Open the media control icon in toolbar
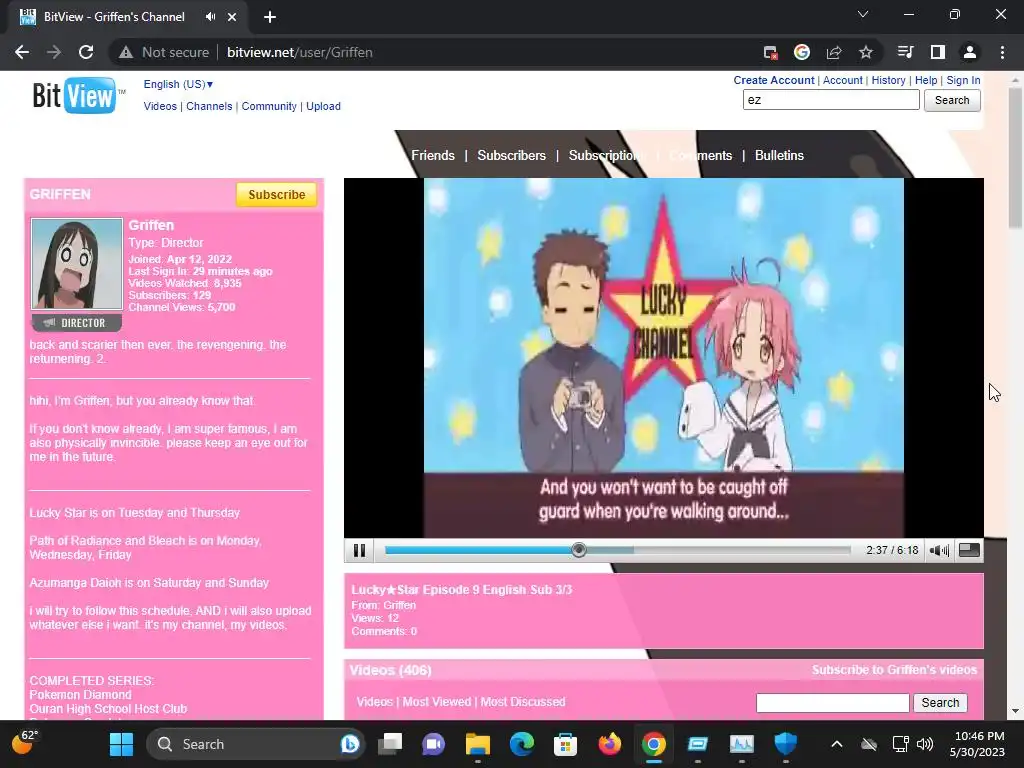Screen dimensions: 1024x768 tap(905, 52)
